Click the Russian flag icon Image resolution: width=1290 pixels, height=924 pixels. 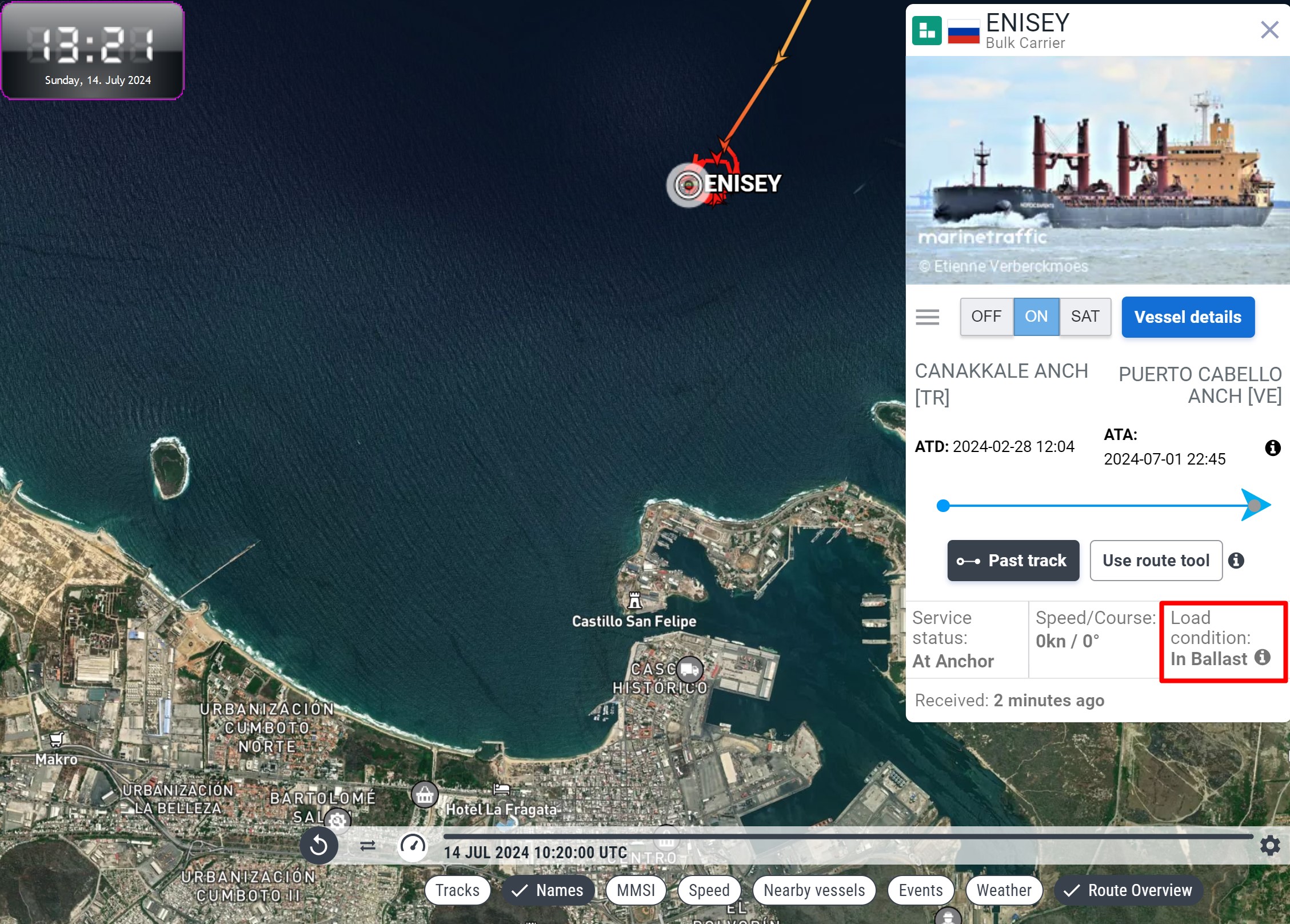pyautogui.click(x=964, y=31)
